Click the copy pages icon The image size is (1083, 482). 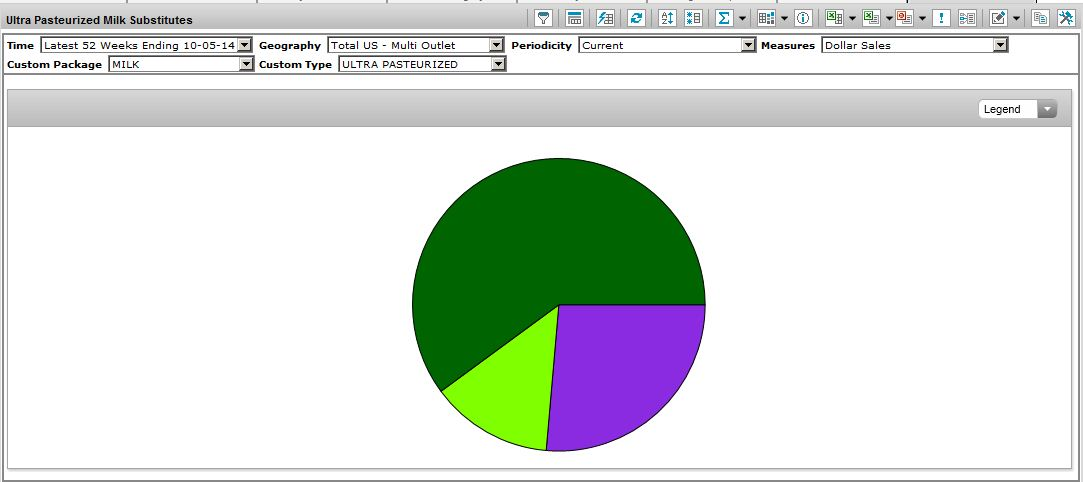point(1040,18)
